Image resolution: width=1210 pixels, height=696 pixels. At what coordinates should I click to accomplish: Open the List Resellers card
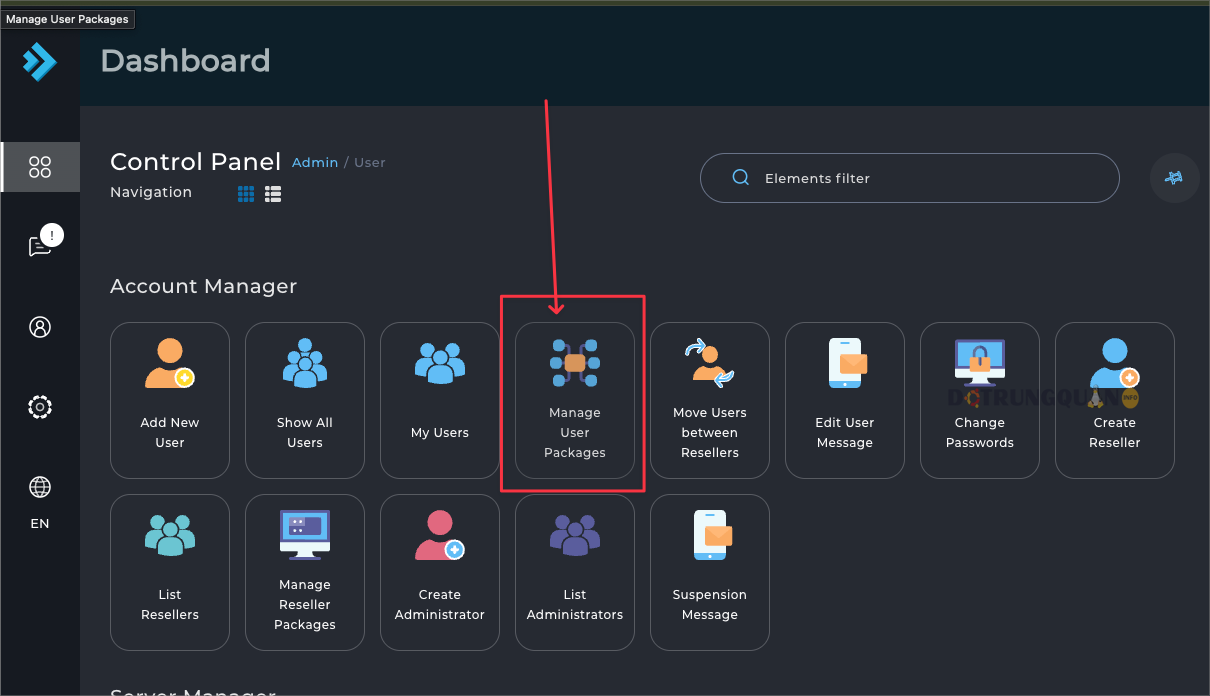pyautogui.click(x=170, y=572)
